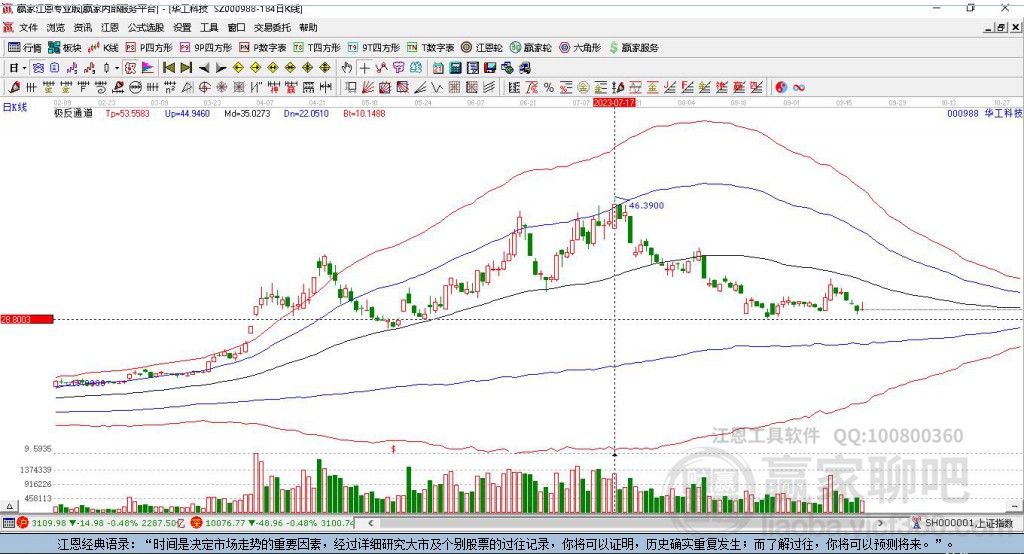Launch the 江恩轮 Gann wheel

[x=482, y=48]
